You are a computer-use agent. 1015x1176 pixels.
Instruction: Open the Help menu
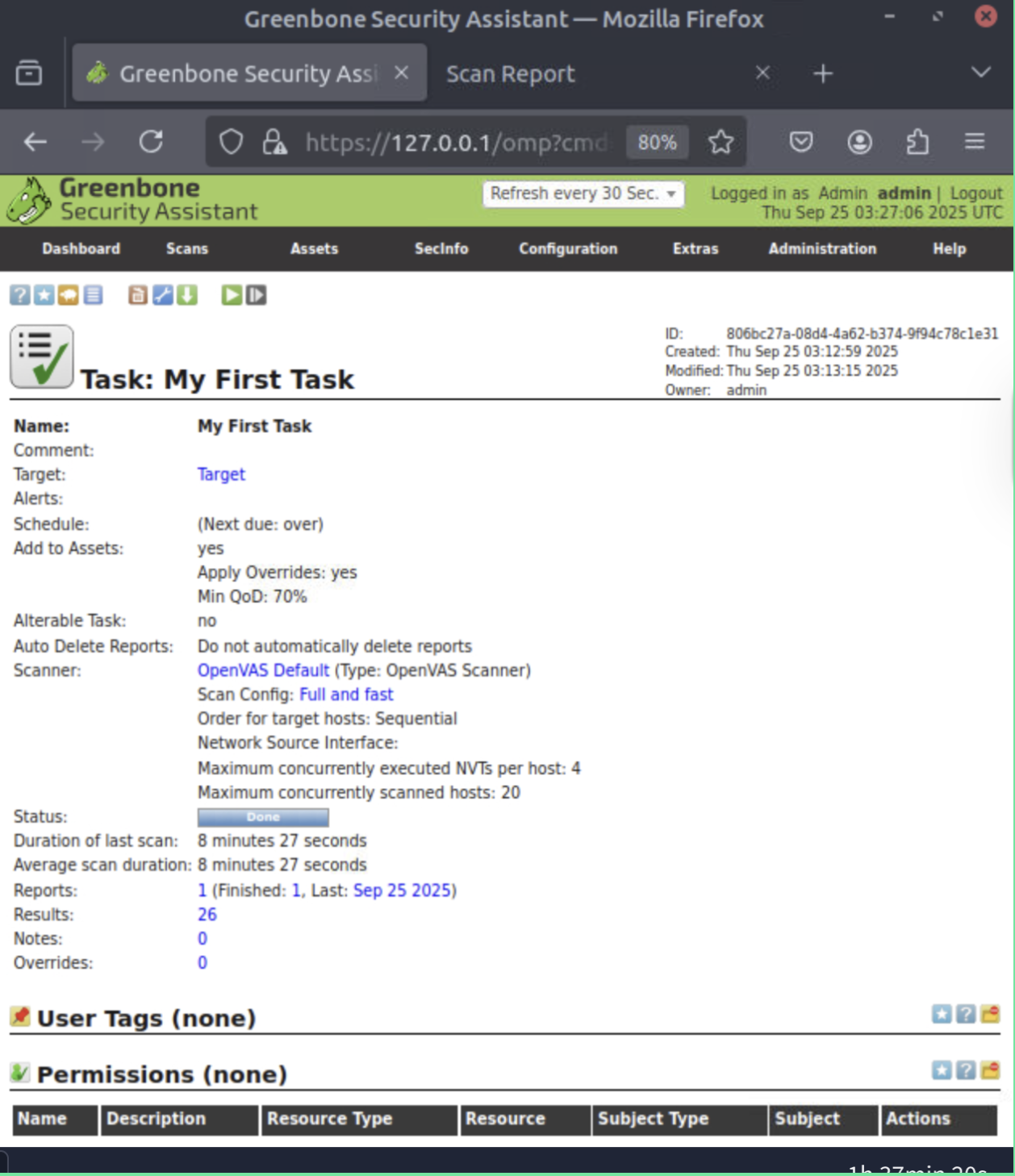(950, 249)
